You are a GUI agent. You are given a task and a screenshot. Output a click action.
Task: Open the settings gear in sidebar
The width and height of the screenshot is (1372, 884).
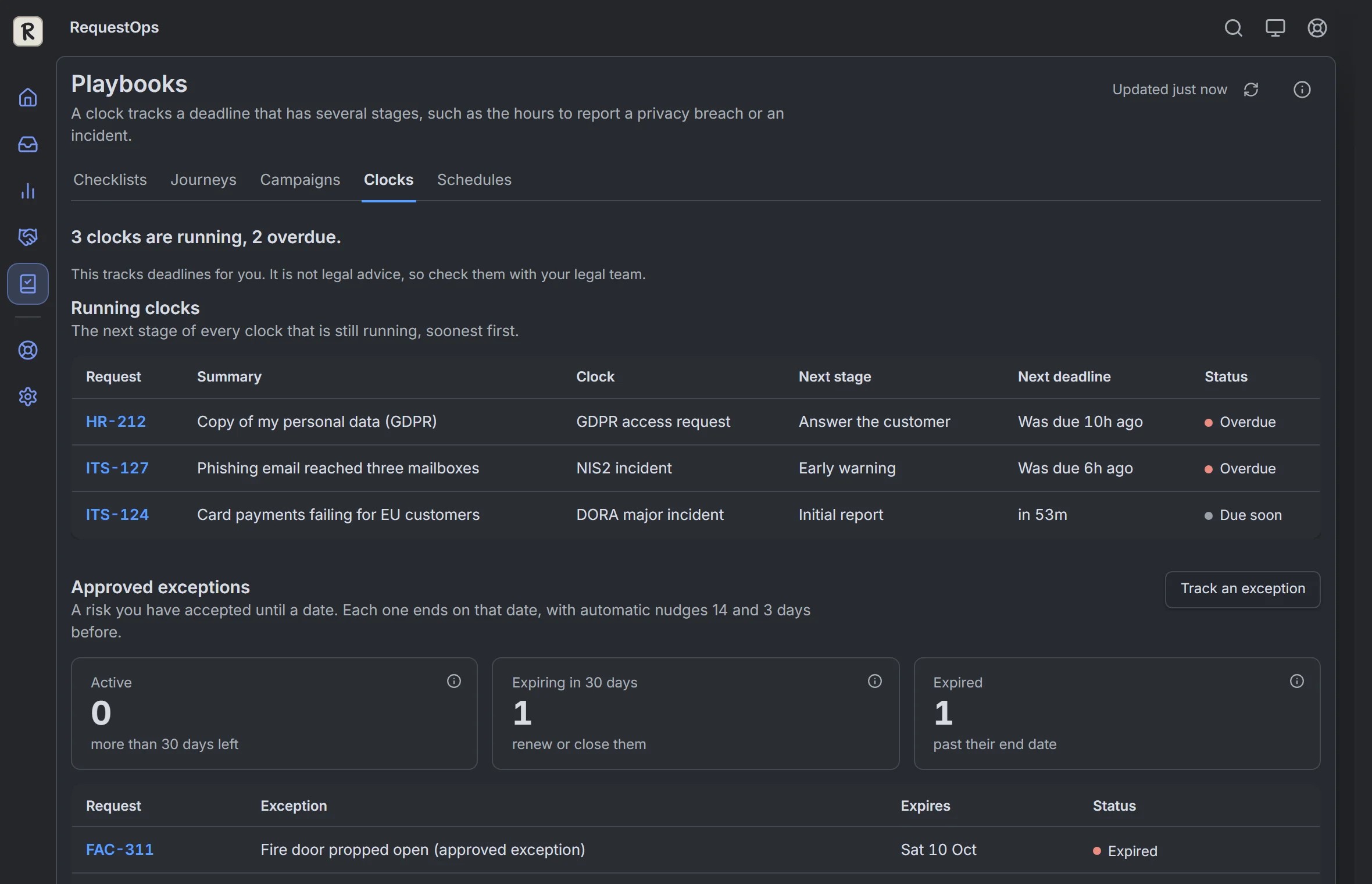pyautogui.click(x=28, y=397)
